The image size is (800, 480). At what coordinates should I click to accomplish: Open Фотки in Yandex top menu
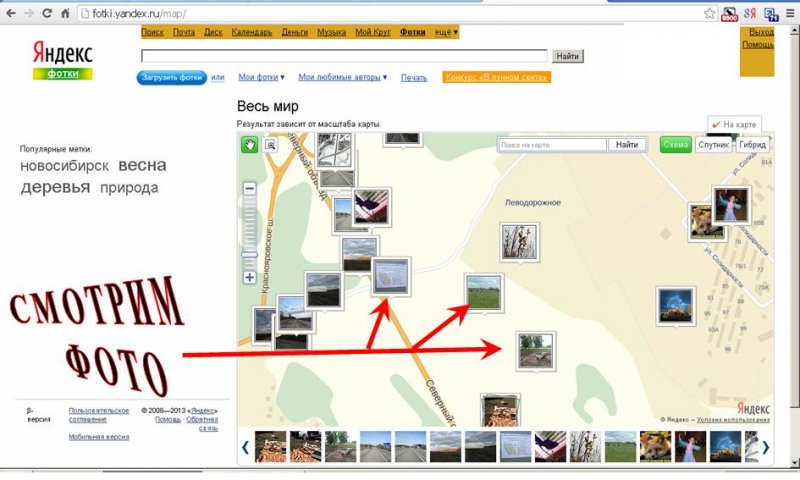click(x=412, y=32)
